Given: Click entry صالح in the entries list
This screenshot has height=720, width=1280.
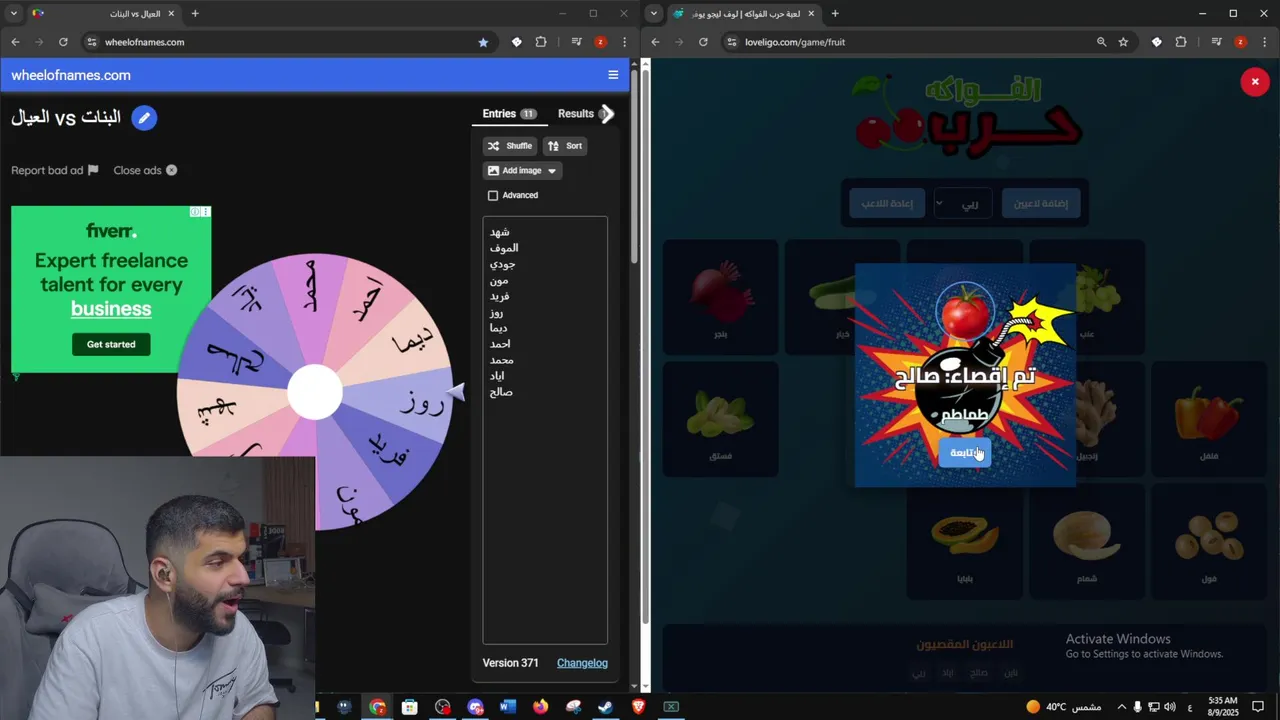Looking at the screenshot, I should tap(501, 392).
